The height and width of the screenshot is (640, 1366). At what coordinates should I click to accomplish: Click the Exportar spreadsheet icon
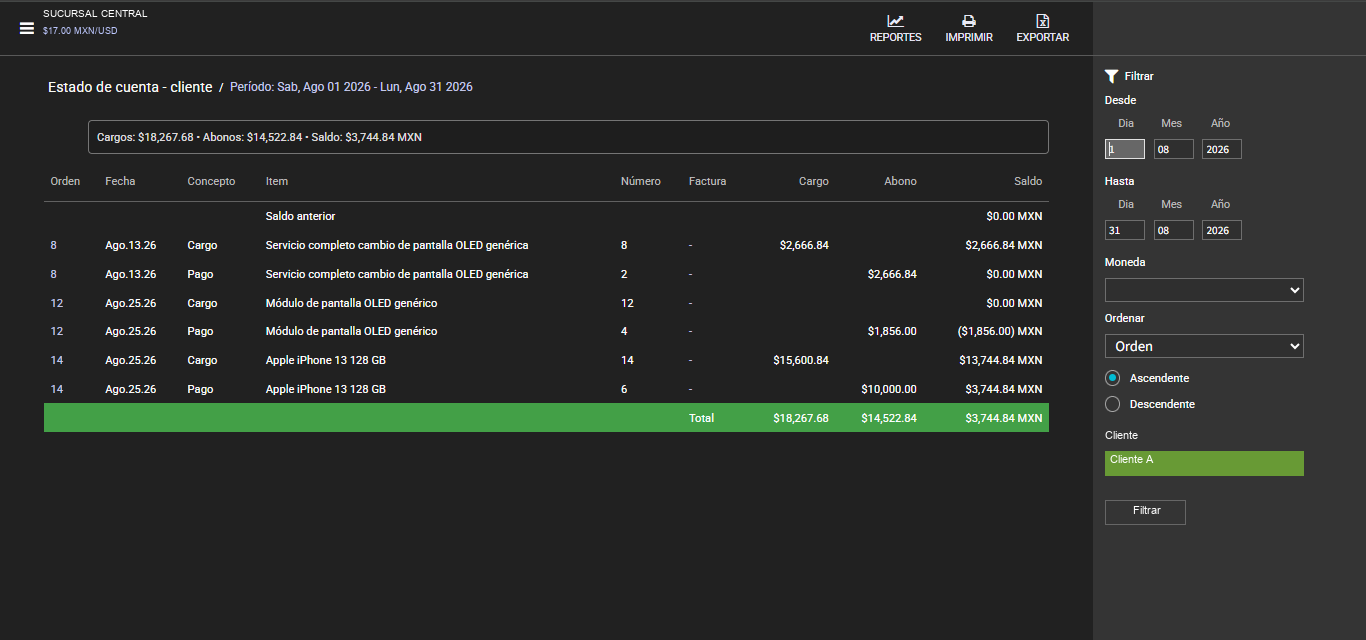point(1042,21)
